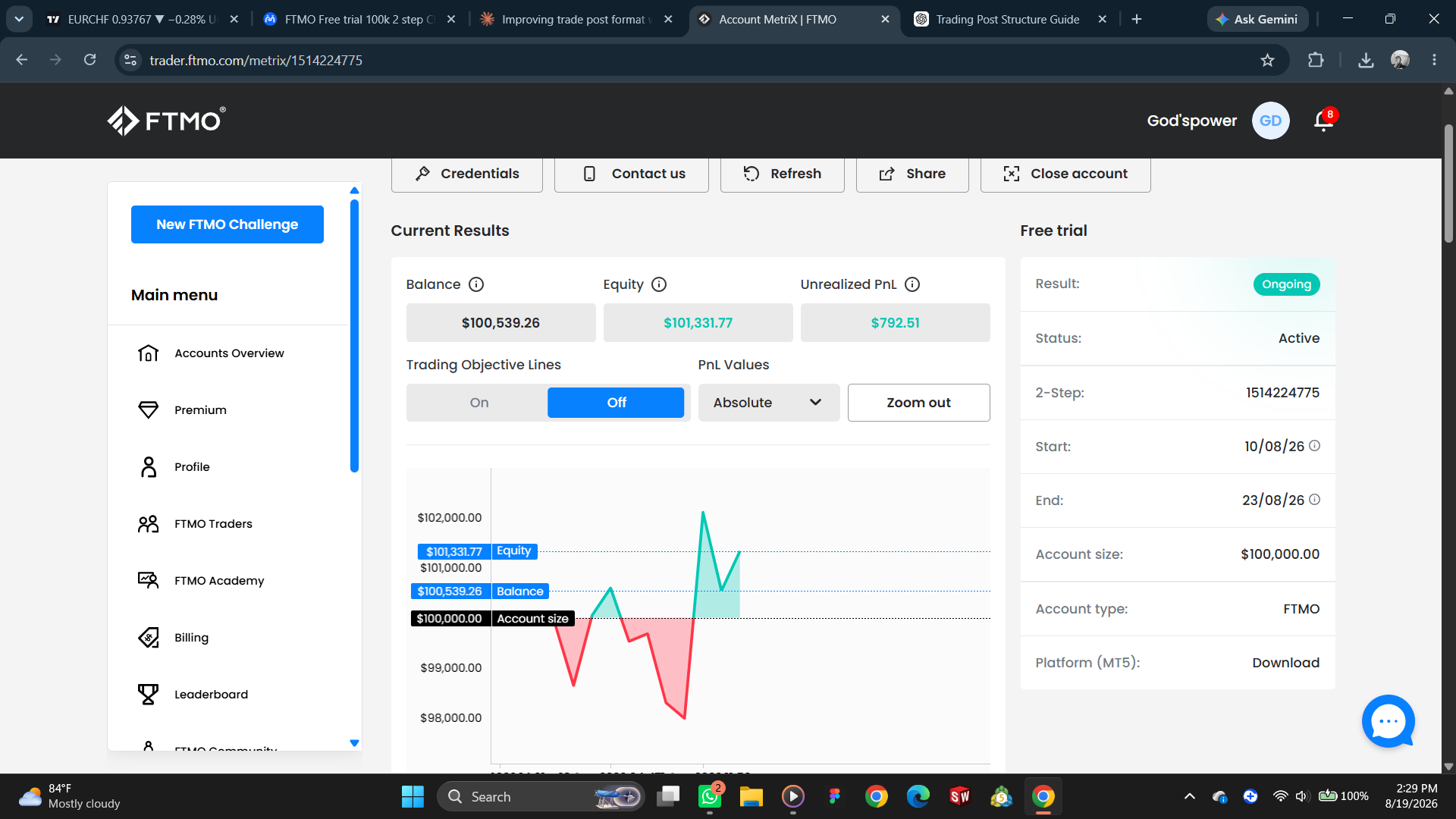Image resolution: width=1456 pixels, height=819 pixels.
Task: Click the 2-Step account number 1514224775
Action: pyautogui.click(x=1282, y=393)
